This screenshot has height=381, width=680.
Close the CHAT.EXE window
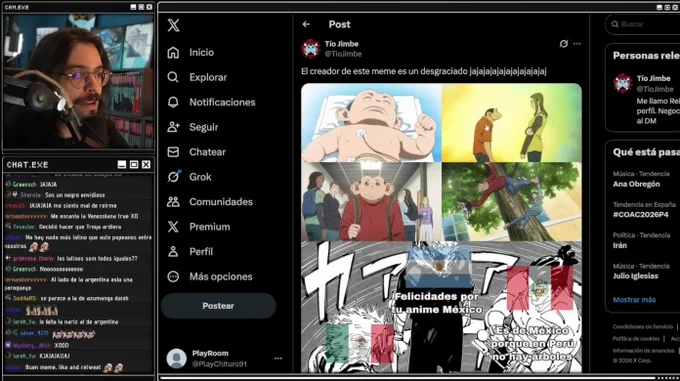point(146,165)
